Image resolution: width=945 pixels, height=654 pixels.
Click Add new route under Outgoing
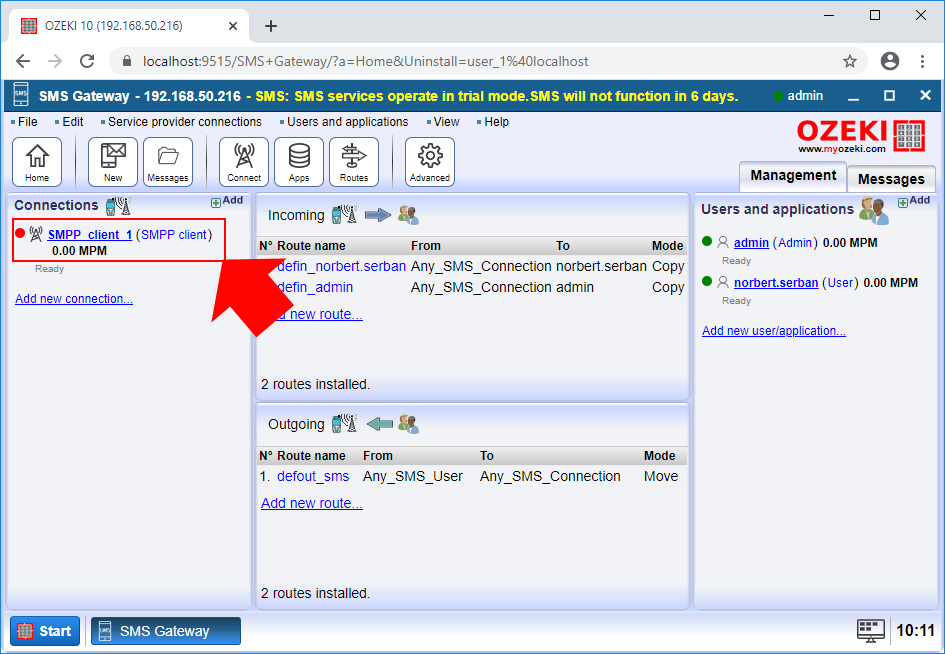pos(312,503)
